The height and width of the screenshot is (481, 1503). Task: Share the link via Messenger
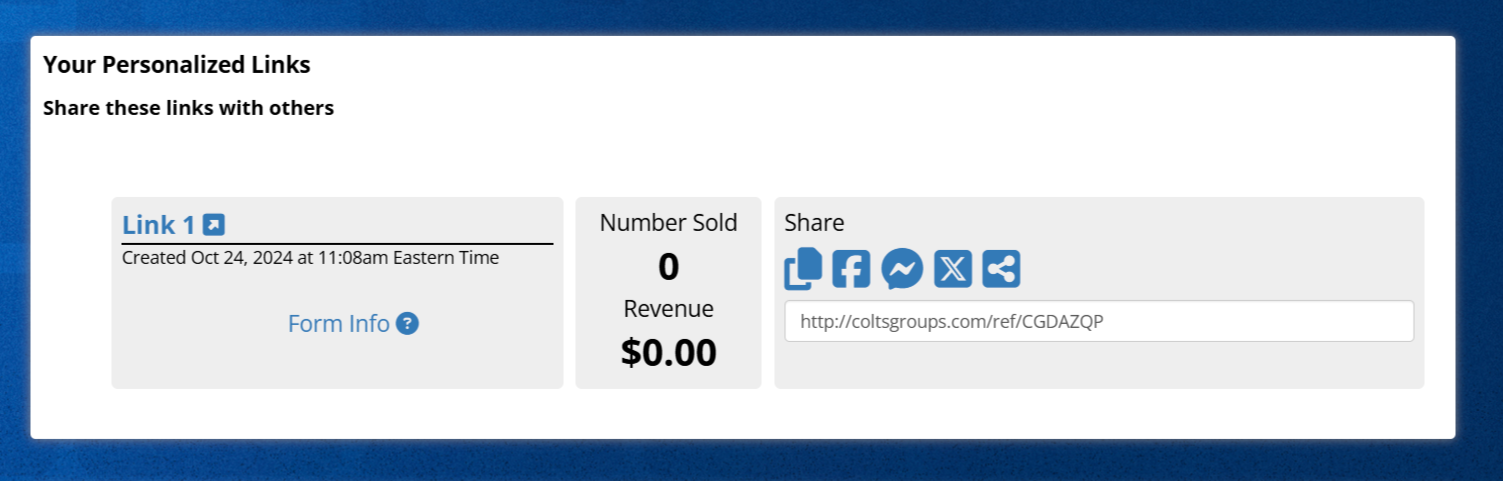tap(902, 269)
